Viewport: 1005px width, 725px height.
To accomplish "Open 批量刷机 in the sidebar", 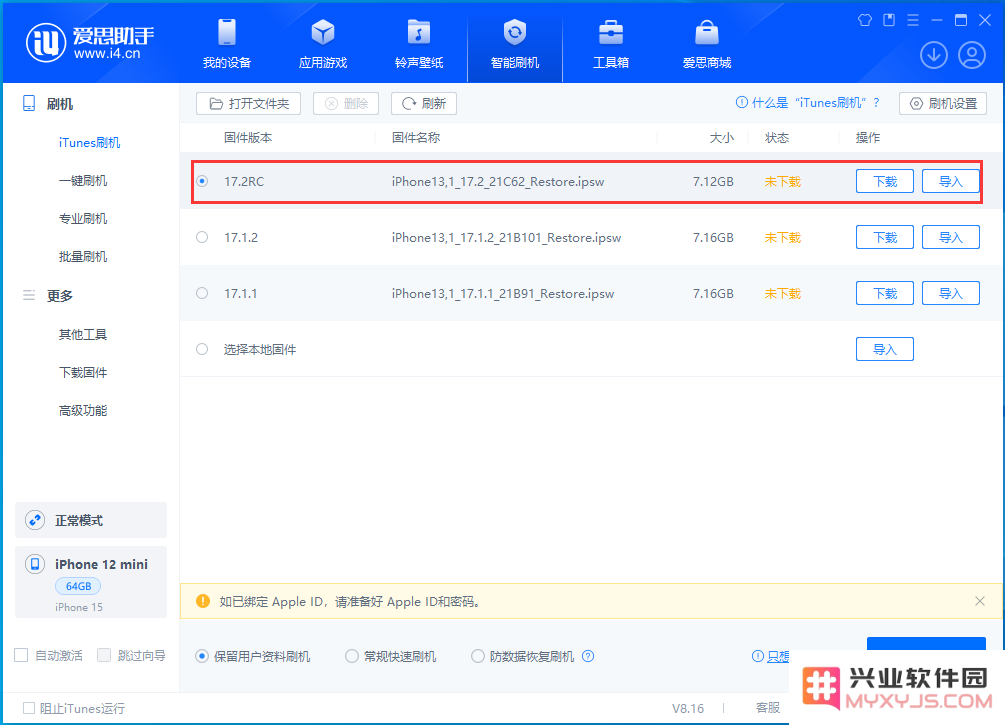I will [x=83, y=256].
